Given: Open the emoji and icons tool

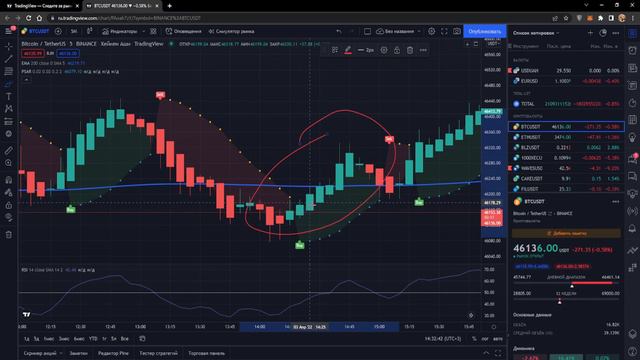Looking at the screenshot, I should (x=9, y=134).
